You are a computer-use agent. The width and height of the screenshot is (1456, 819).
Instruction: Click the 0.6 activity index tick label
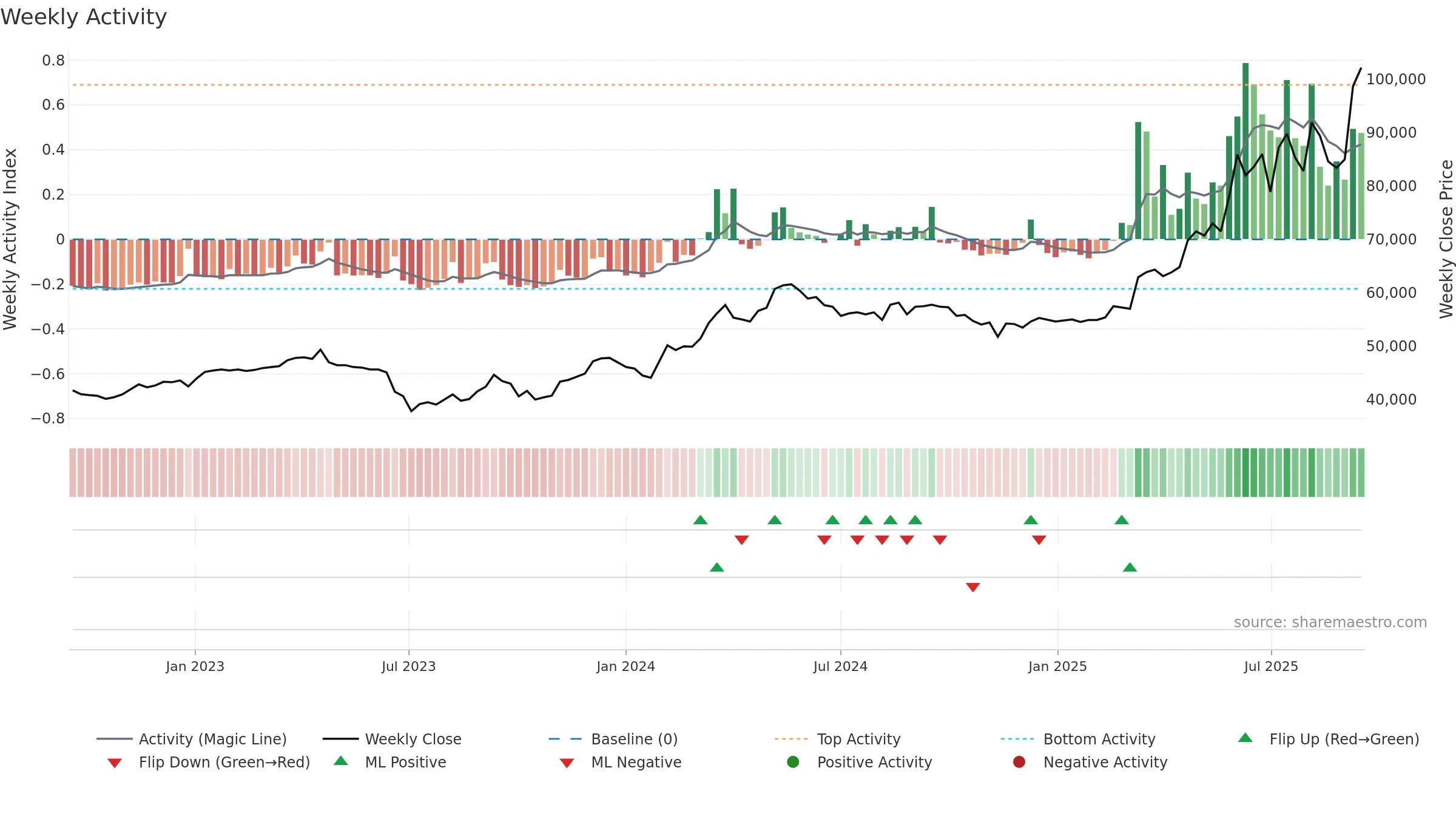[53, 105]
